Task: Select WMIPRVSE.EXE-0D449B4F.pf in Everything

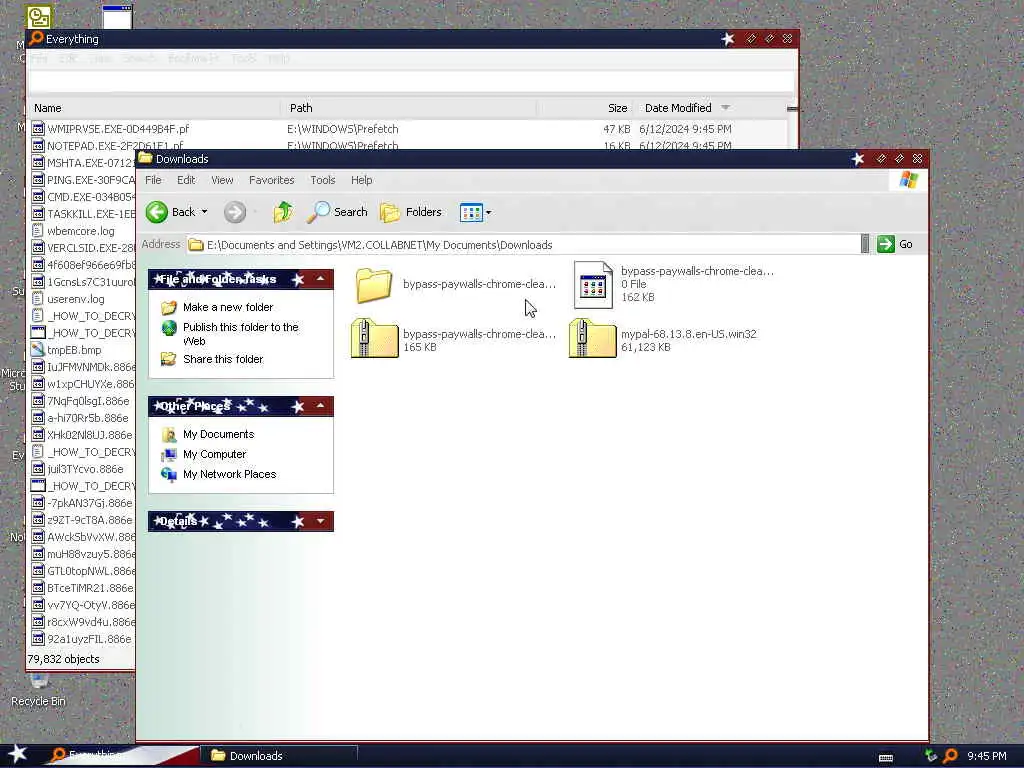Action: coord(118,129)
